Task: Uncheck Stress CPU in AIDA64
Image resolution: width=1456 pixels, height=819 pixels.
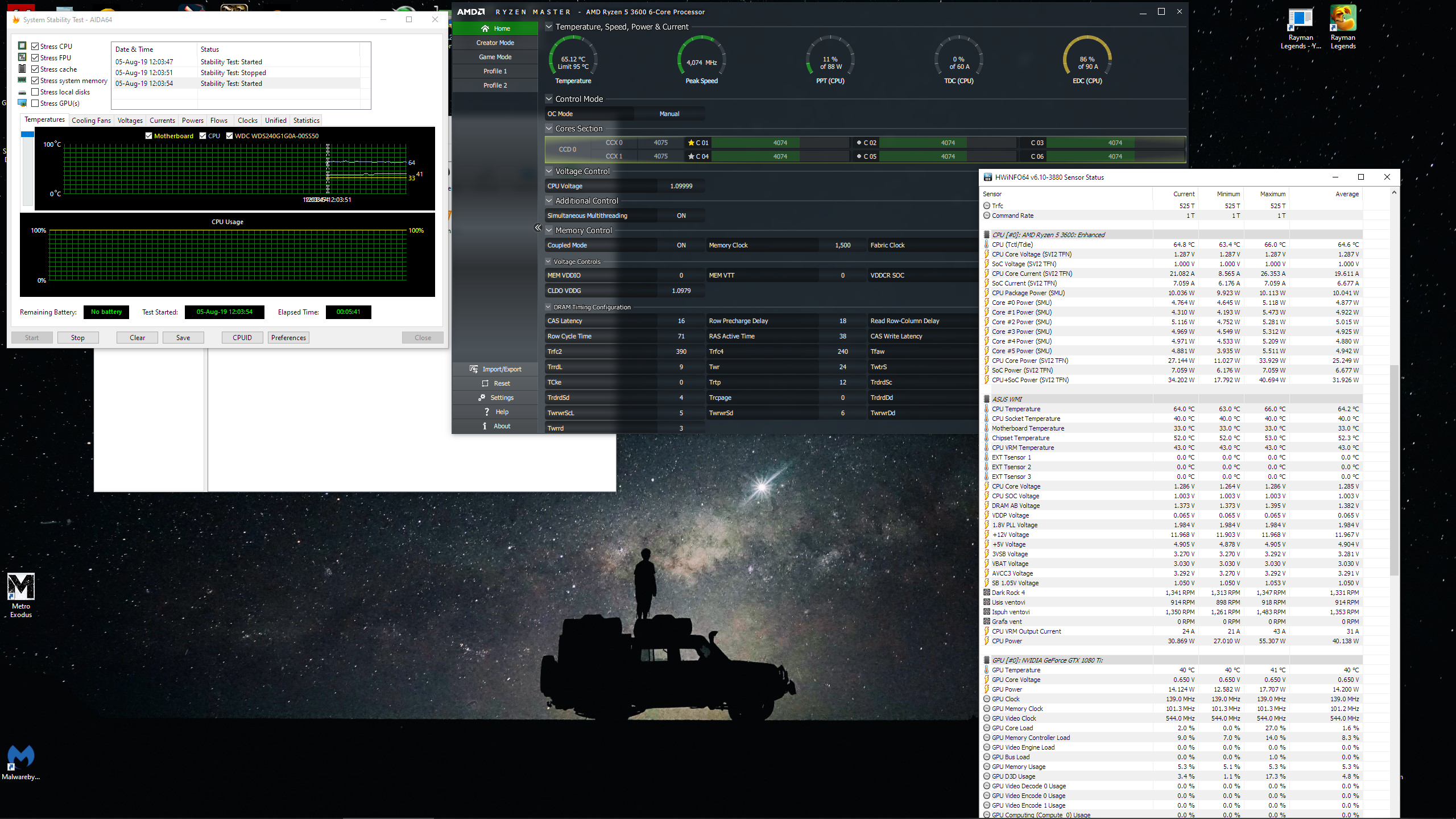Action: [35, 46]
